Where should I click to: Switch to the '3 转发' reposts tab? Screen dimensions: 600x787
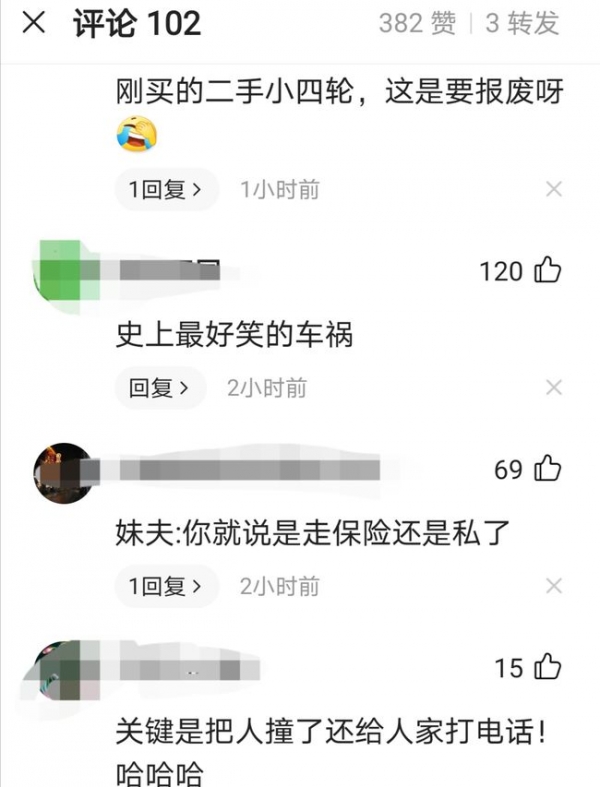(522, 24)
